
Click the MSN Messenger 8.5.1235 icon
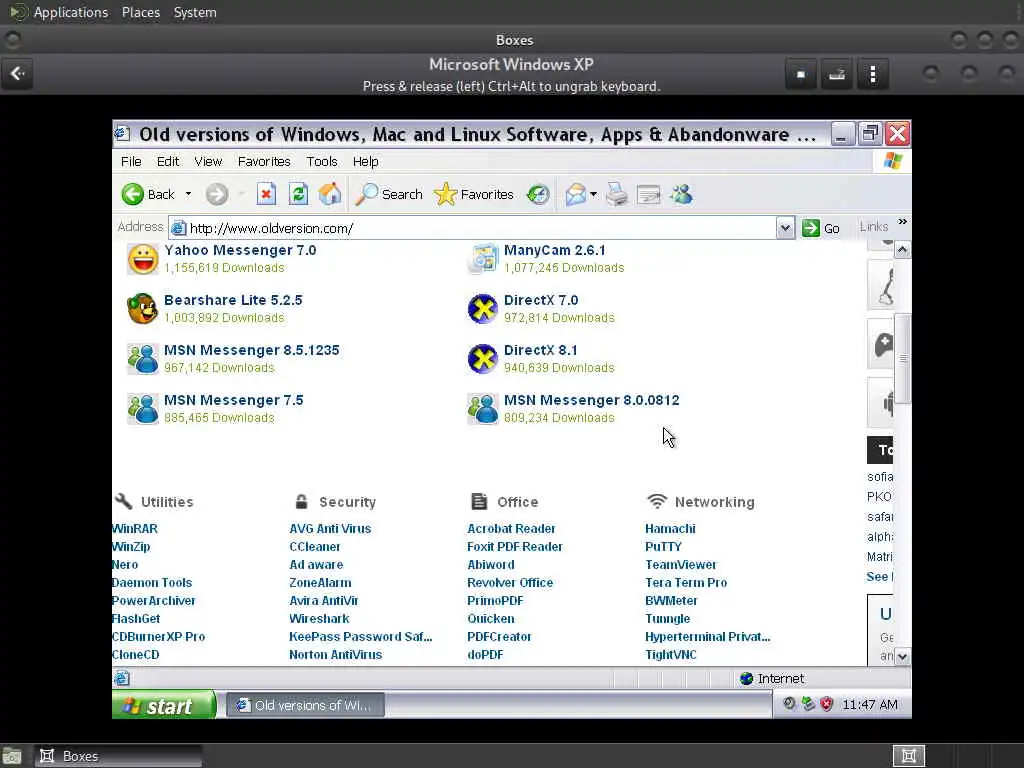coord(143,359)
